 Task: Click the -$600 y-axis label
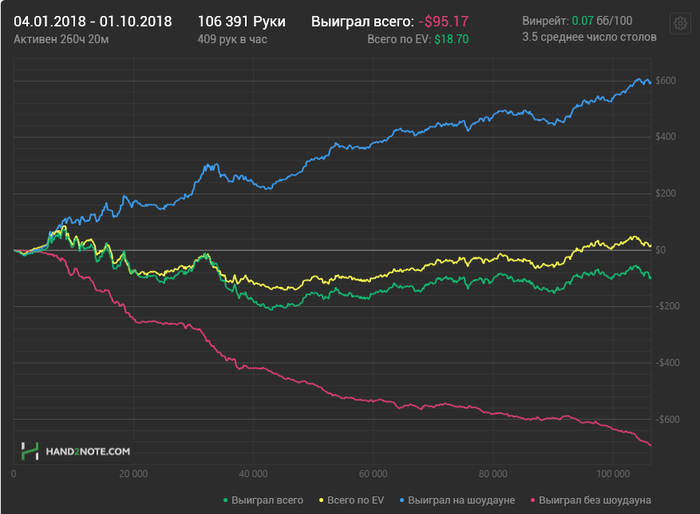point(667,419)
